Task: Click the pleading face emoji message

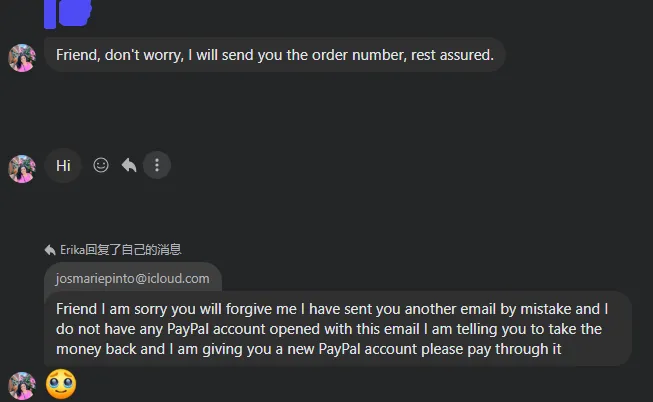Action: (61, 384)
